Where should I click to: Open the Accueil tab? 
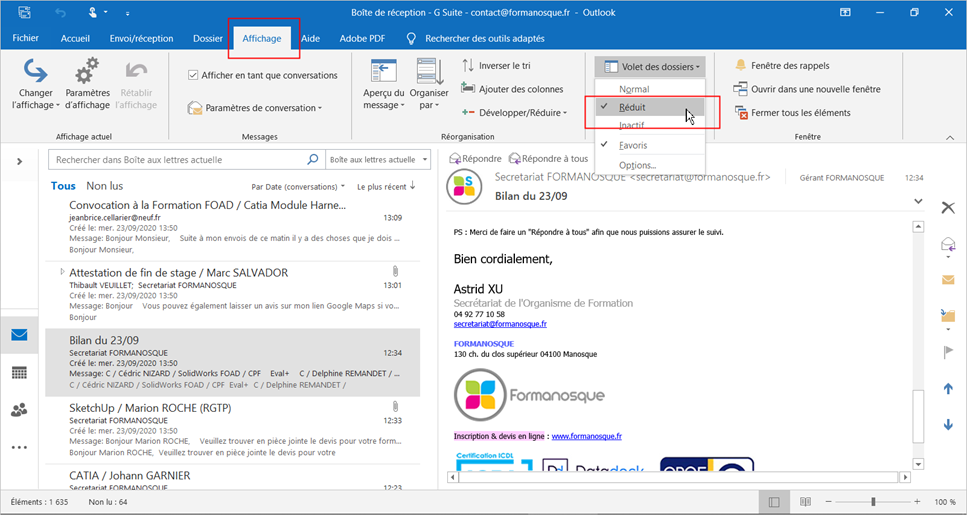click(75, 38)
